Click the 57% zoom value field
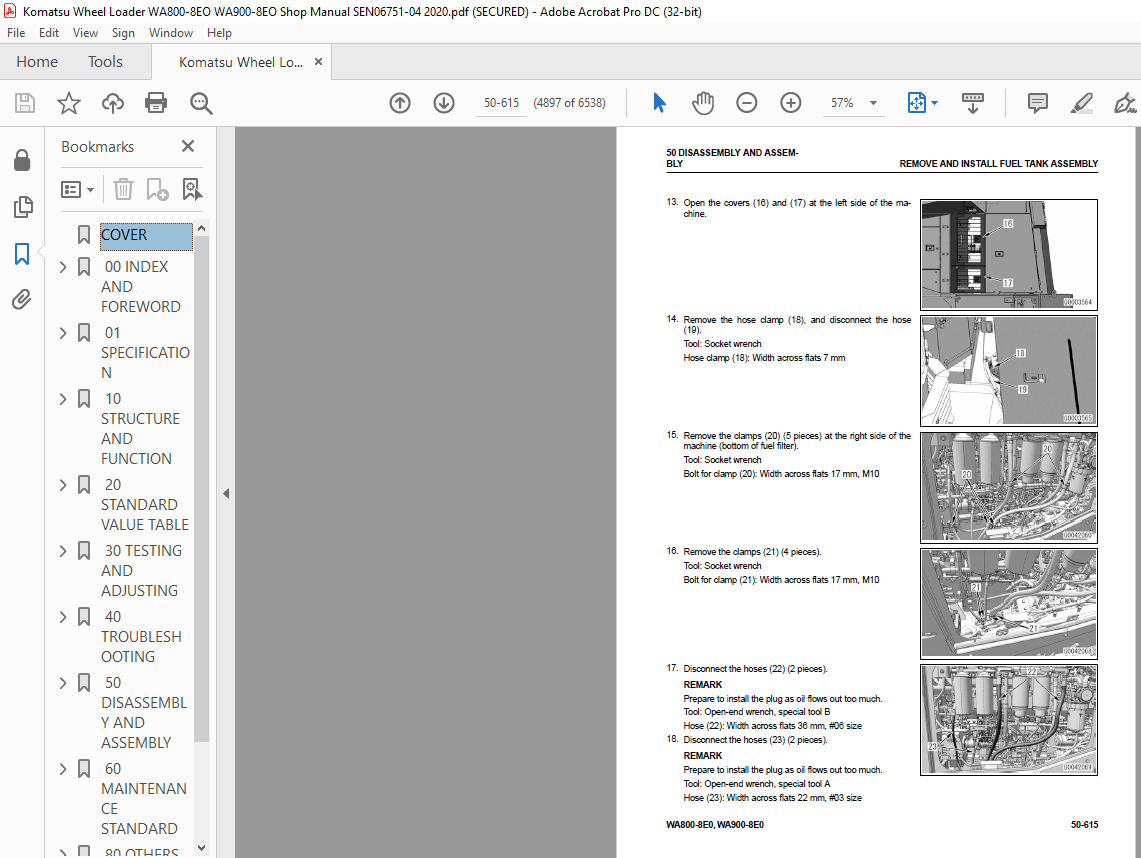The image size is (1141, 858). click(843, 103)
